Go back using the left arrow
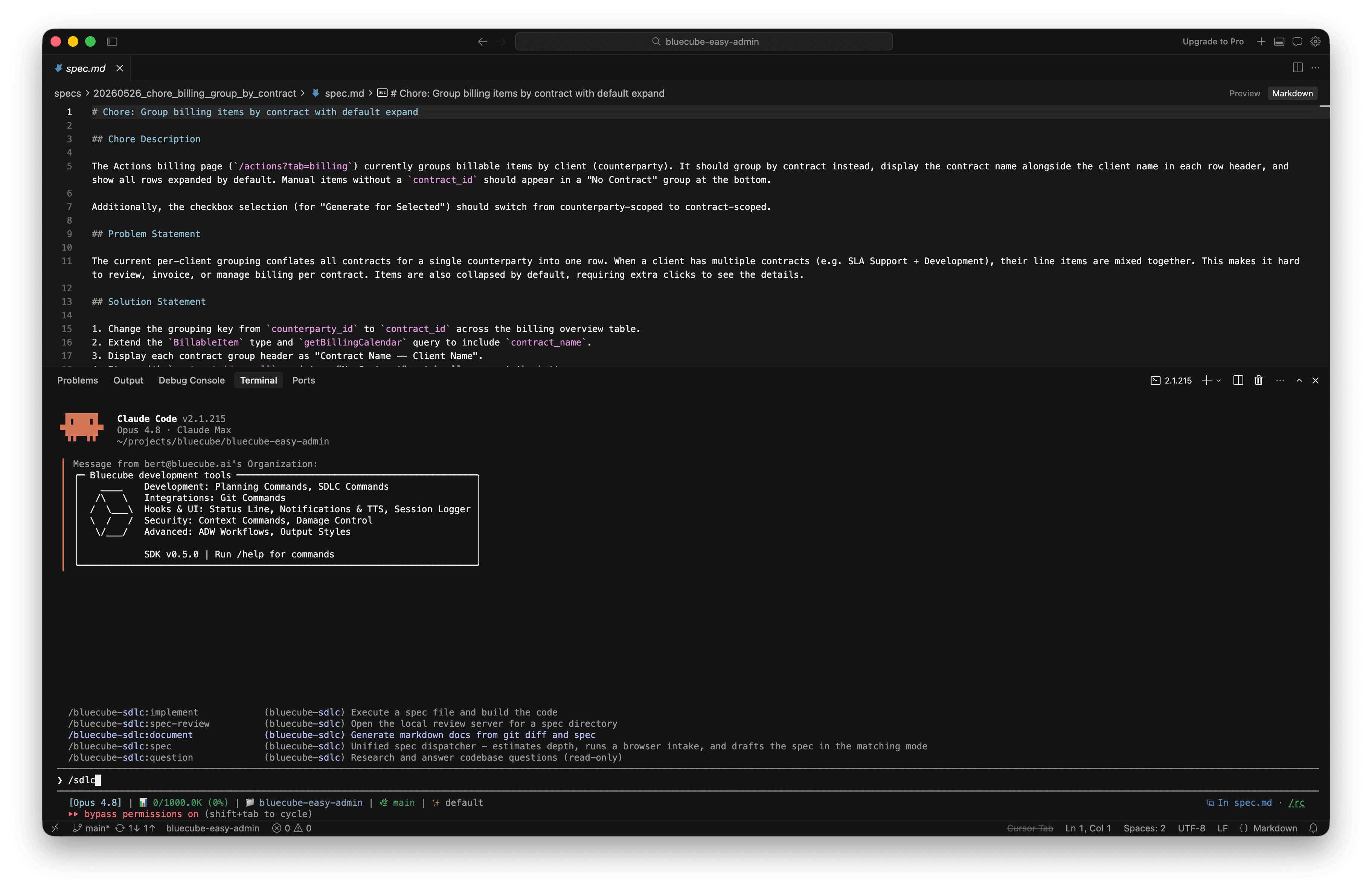Image resolution: width=1372 pixels, height=892 pixels. 483,41
